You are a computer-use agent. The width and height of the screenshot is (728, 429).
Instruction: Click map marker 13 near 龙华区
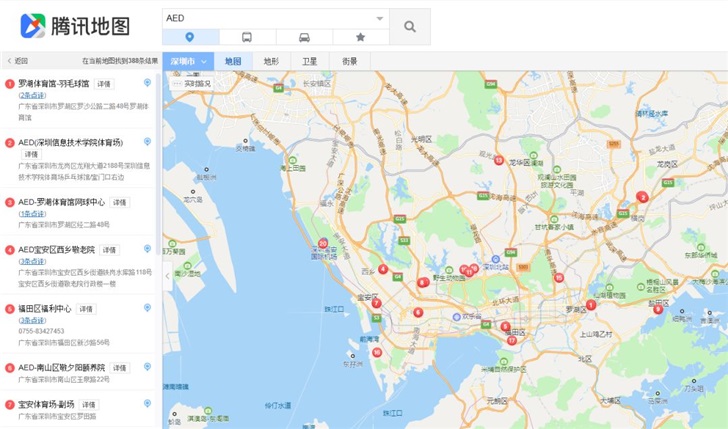(x=499, y=161)
